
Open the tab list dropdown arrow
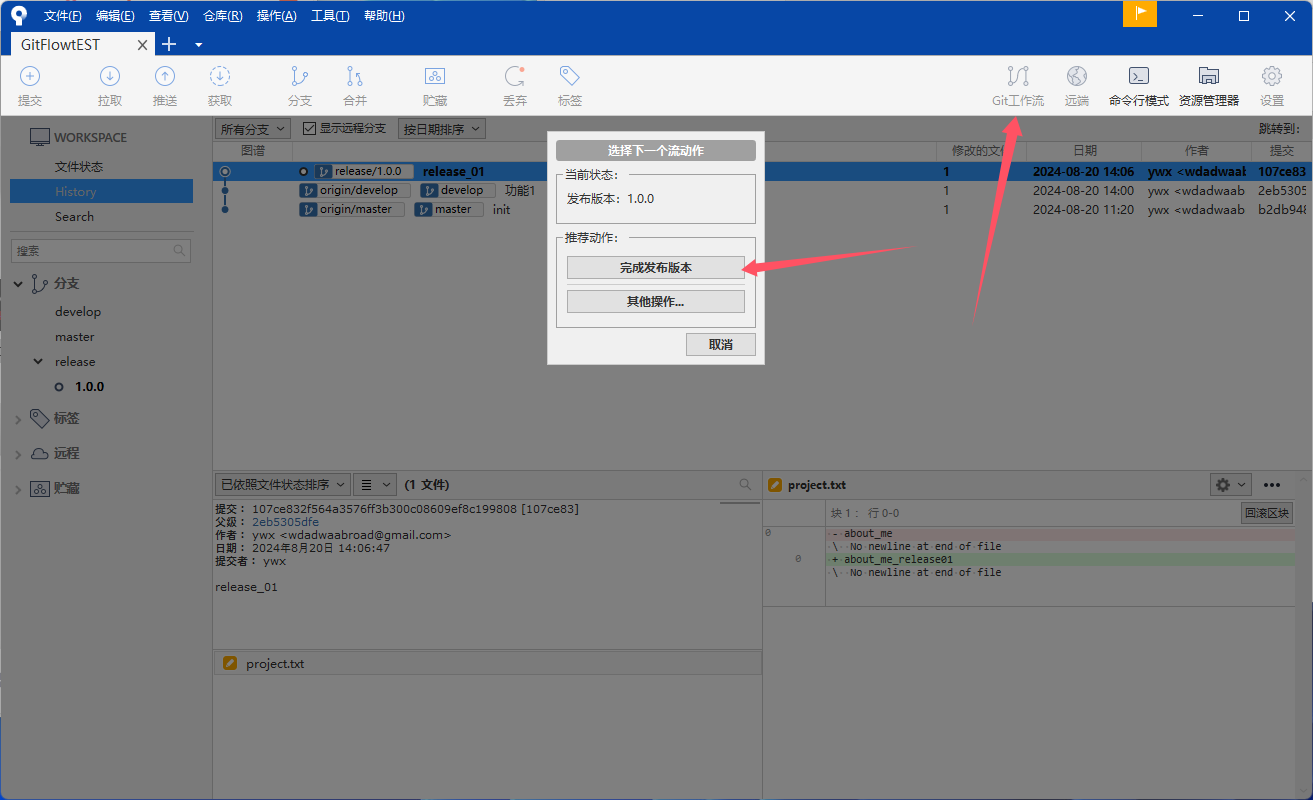[198, 45]
